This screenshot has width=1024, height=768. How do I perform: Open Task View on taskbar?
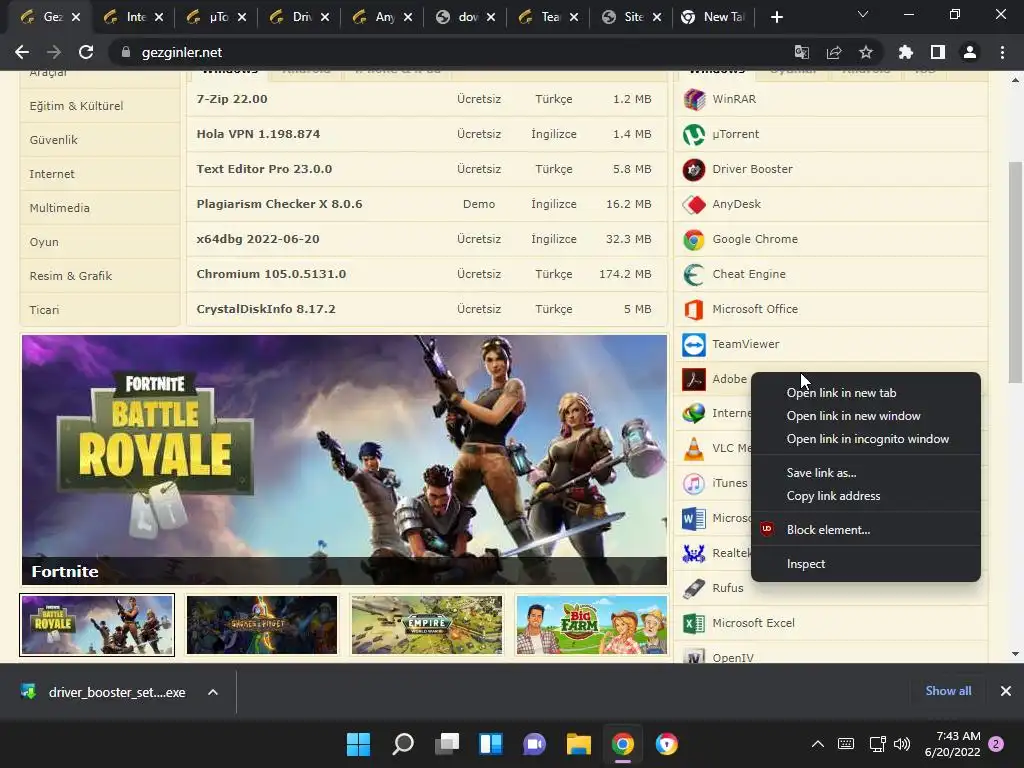pyautogui.click(x=447, y=744)
